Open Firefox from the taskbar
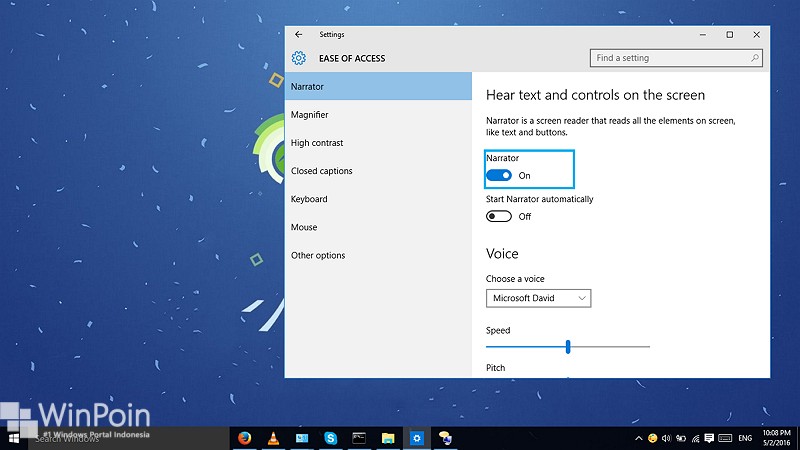Screen dimensions: 800x450 pyautogui.click(x=244, y=438)
